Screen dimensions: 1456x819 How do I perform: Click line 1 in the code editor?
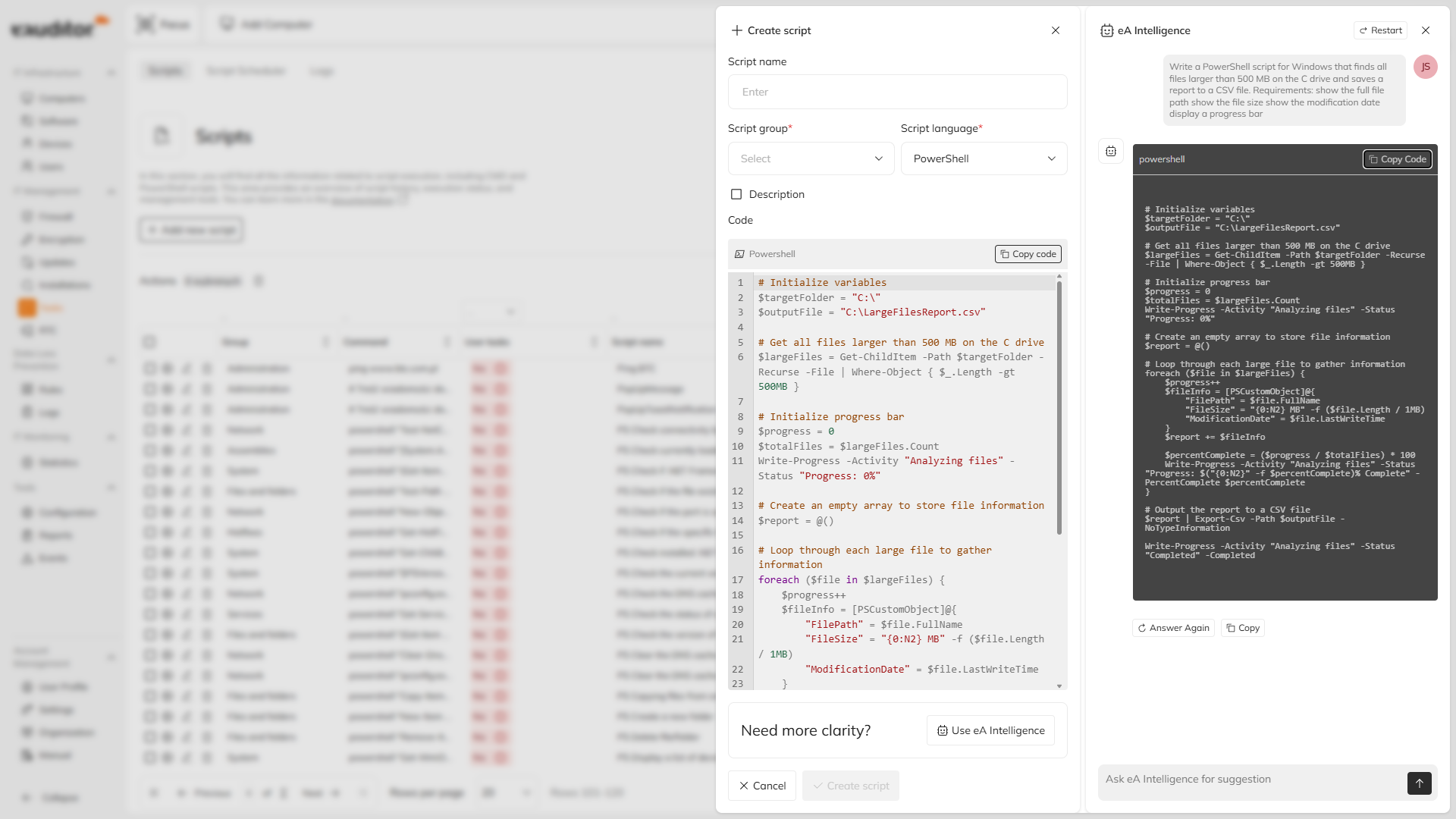902,282
